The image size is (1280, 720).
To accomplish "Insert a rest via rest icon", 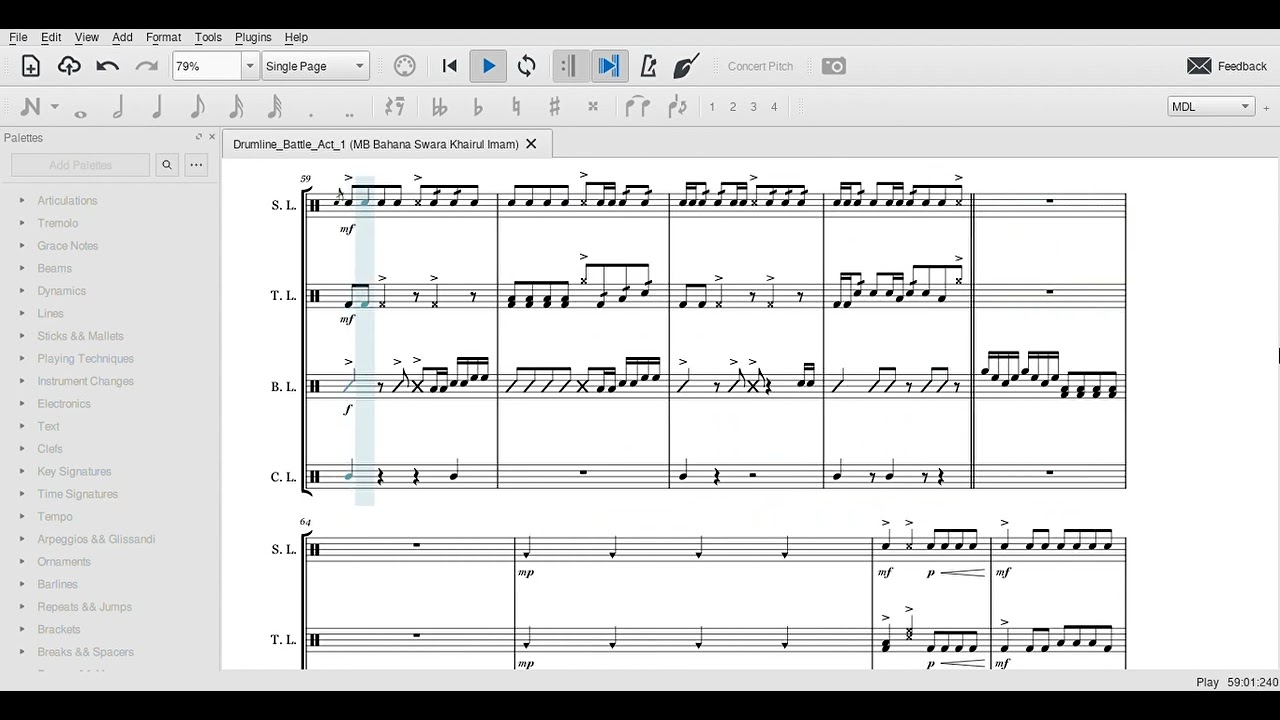I will click(395, 107).
